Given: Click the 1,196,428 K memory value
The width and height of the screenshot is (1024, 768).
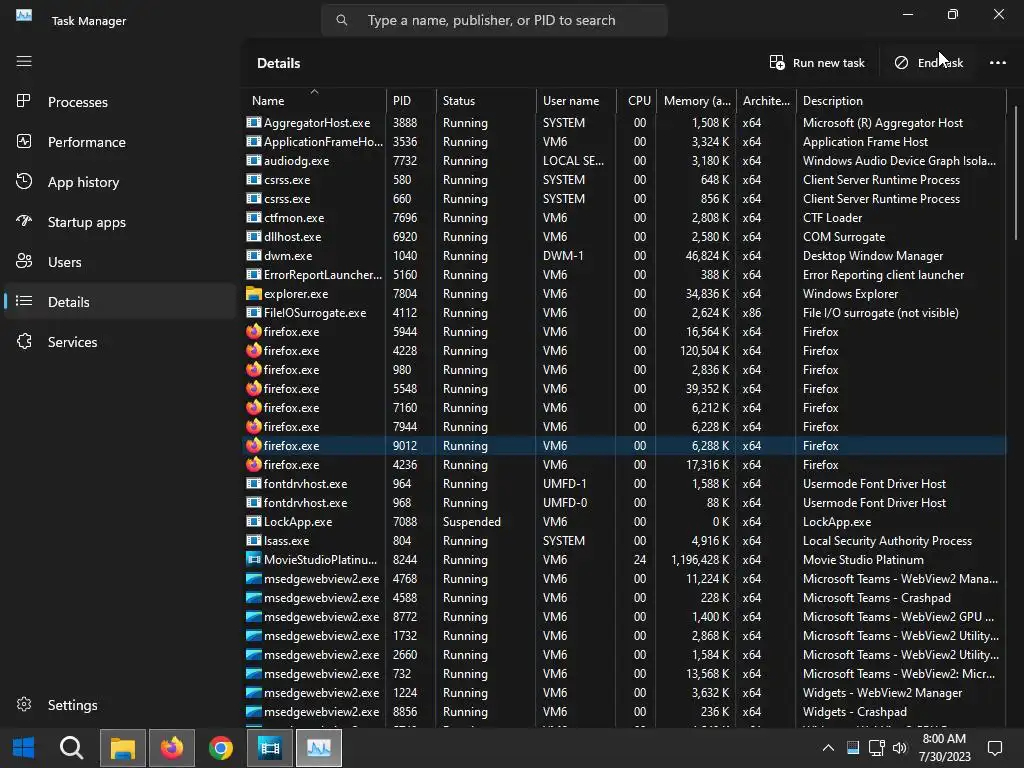Looking at the screenshot, I should [700, 560].
